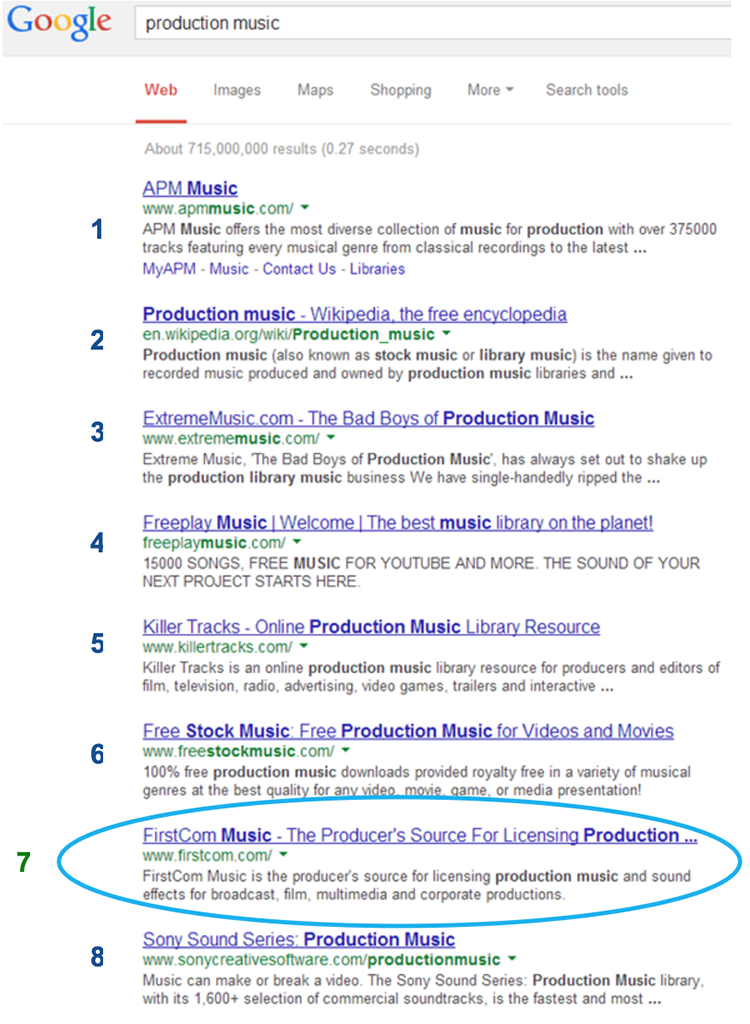Viewport: 750px width, 1024px height.
Task: Click snippet starting '100% free production music downloads'
Action: click(x=417, y=781)
